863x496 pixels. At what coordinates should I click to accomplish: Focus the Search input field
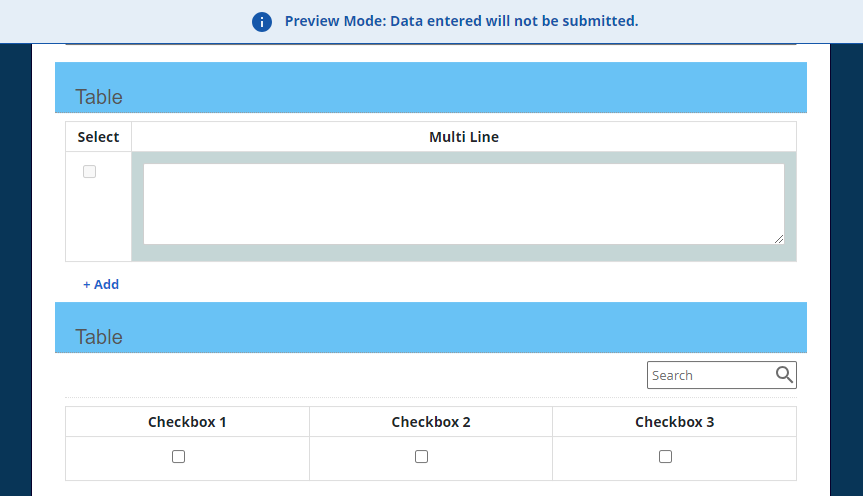click(x=710, y=375)
